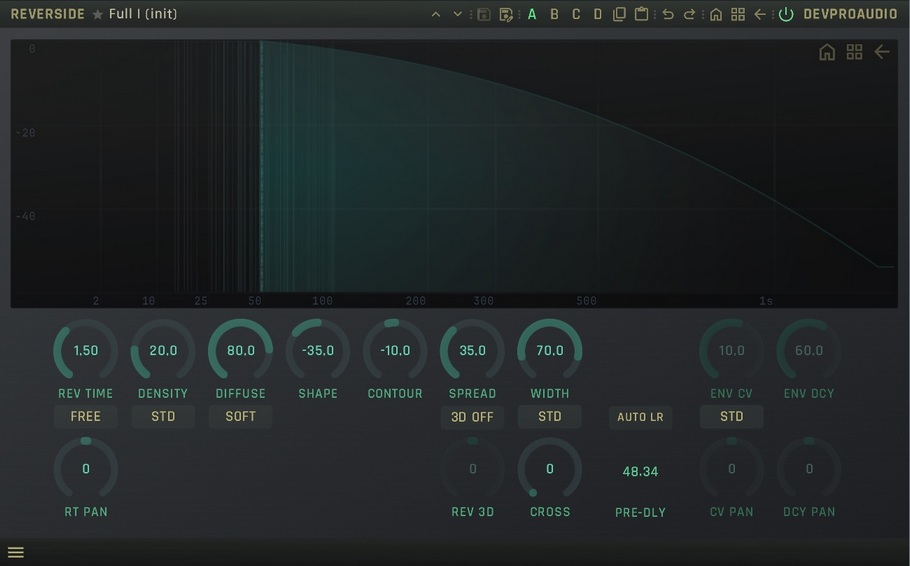Open the FREE mode selector under Rev Time
Viewport: 910px width, 566px height.
(85, 416)
